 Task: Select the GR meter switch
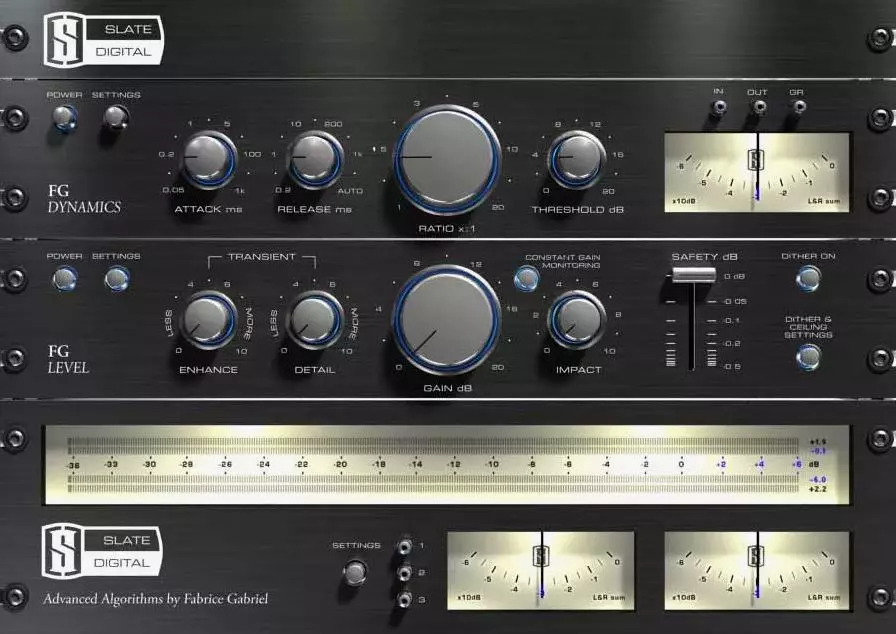[x=797, y=106]
